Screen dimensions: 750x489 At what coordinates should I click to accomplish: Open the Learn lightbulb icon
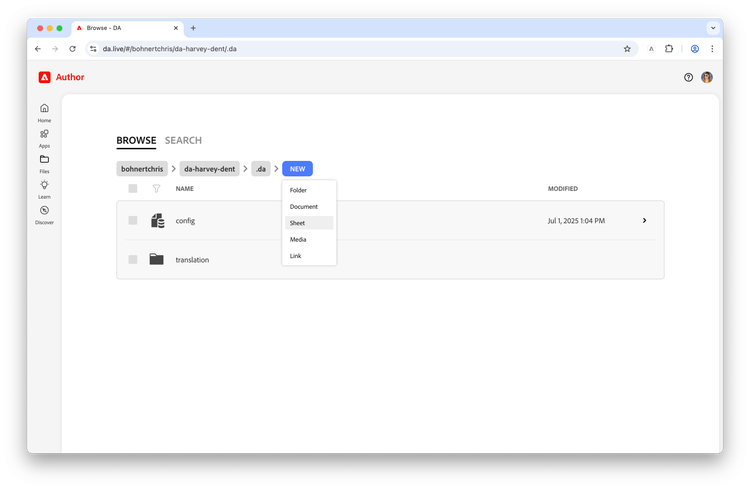click(x=44, y=185)
